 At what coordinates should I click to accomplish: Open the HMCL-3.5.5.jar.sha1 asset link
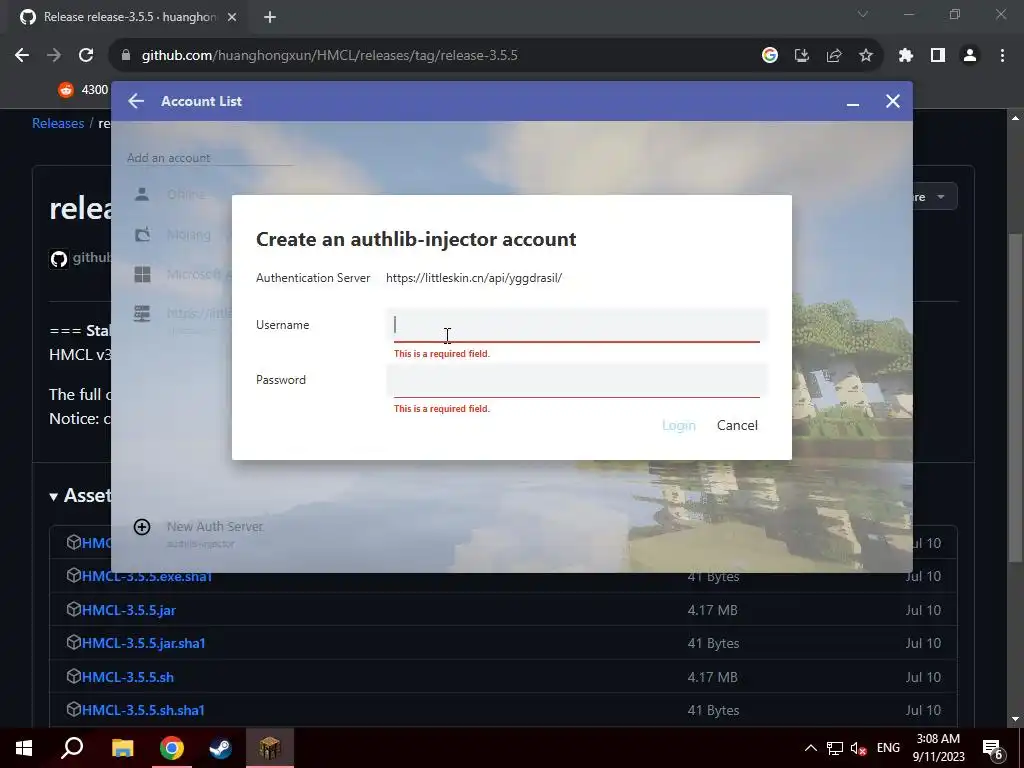[x=144, y=643]
